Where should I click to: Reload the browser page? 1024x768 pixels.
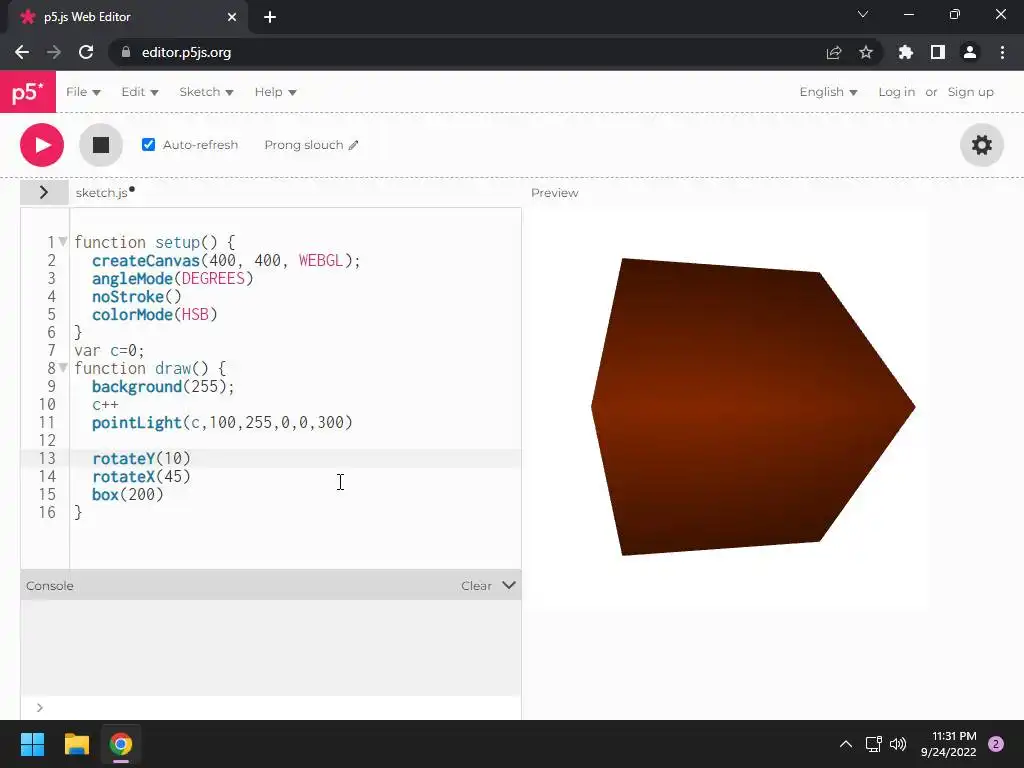click(x=86, y=52)
